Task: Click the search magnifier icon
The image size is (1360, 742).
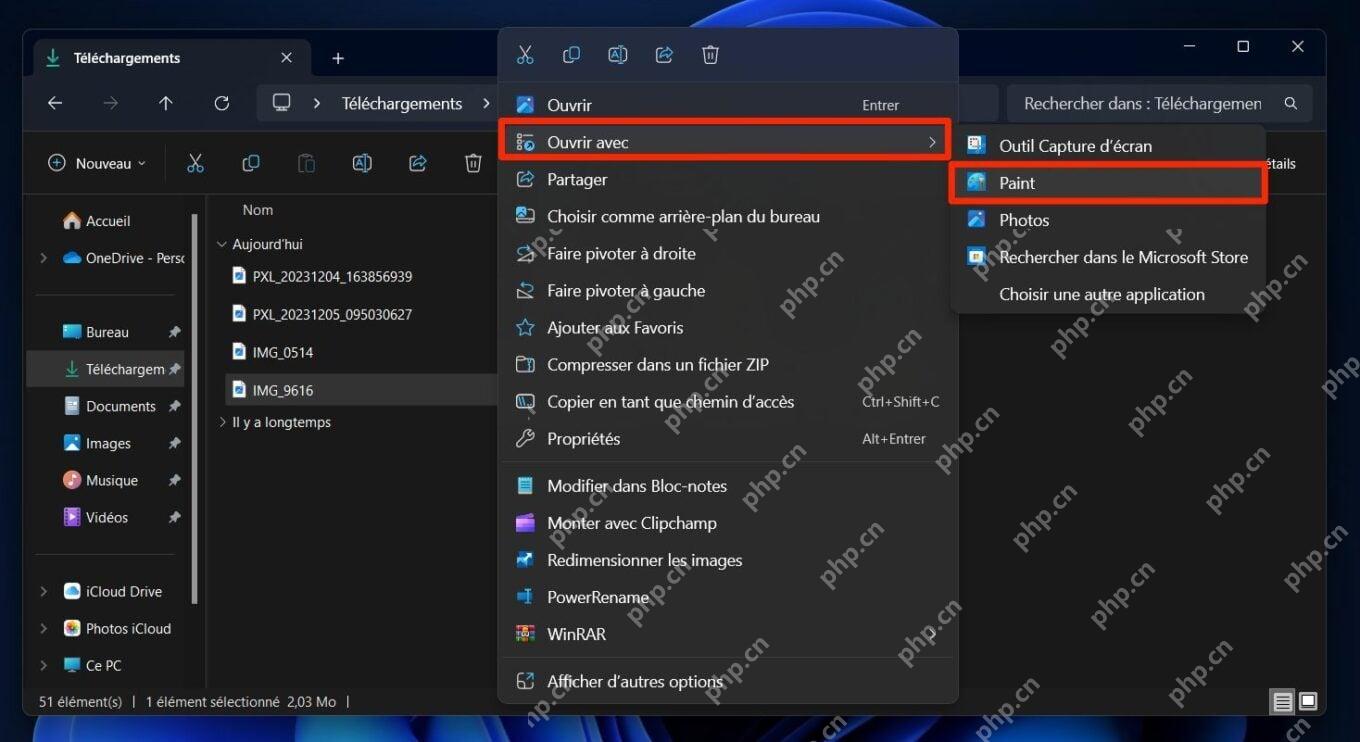Action: (1291, 103)
